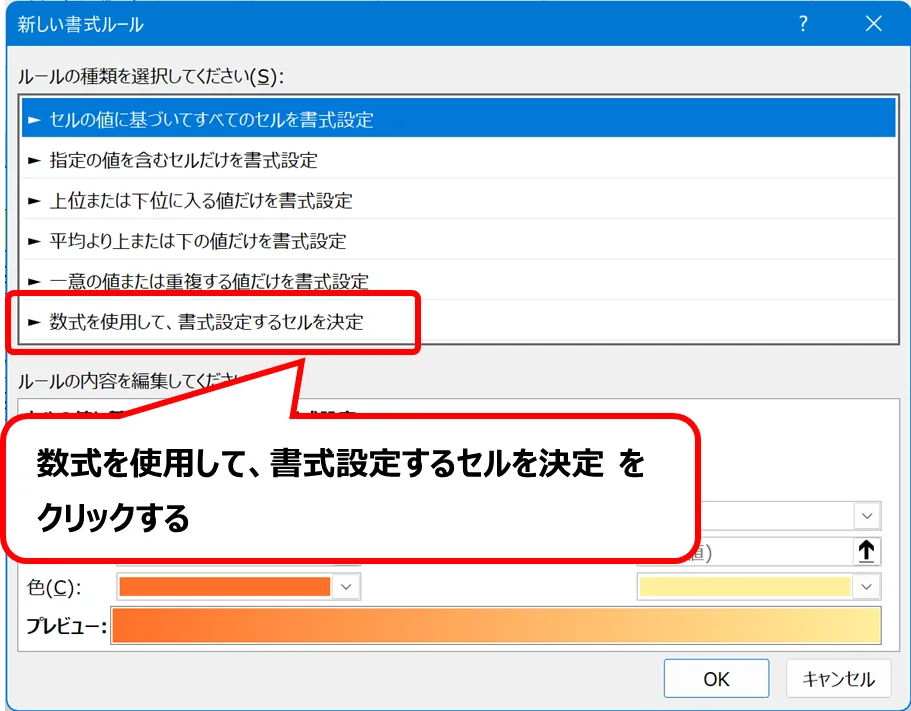Screen dimensions: 911x711
Task: Pick 上位または下位に入る値だけを書式設定
Action: [201, 200]
